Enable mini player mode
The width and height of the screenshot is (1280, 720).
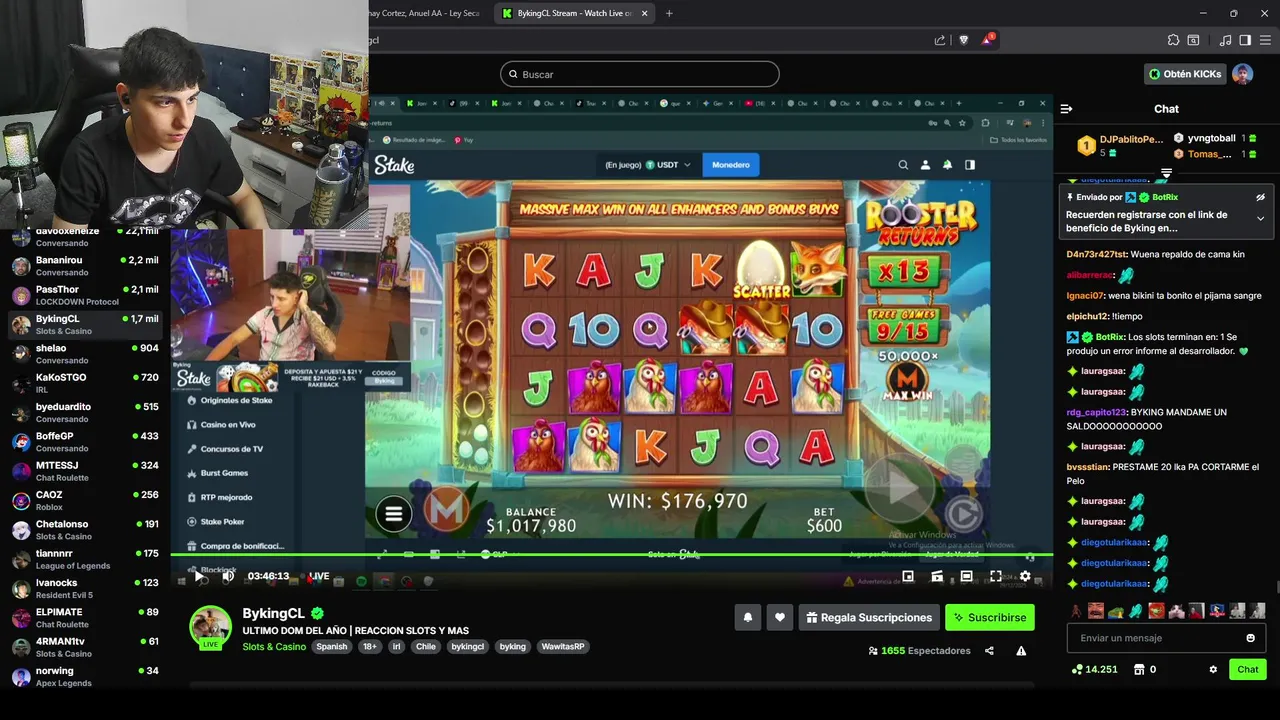pos(908,576)
